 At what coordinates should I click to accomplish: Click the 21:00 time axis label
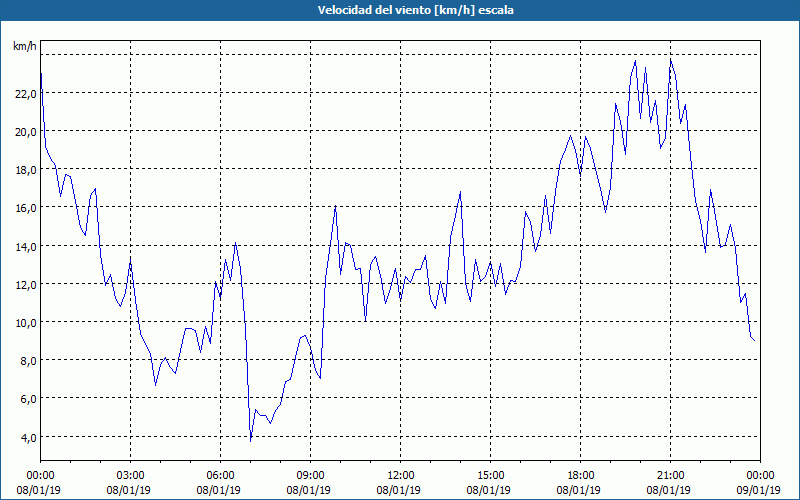(670, 476)
